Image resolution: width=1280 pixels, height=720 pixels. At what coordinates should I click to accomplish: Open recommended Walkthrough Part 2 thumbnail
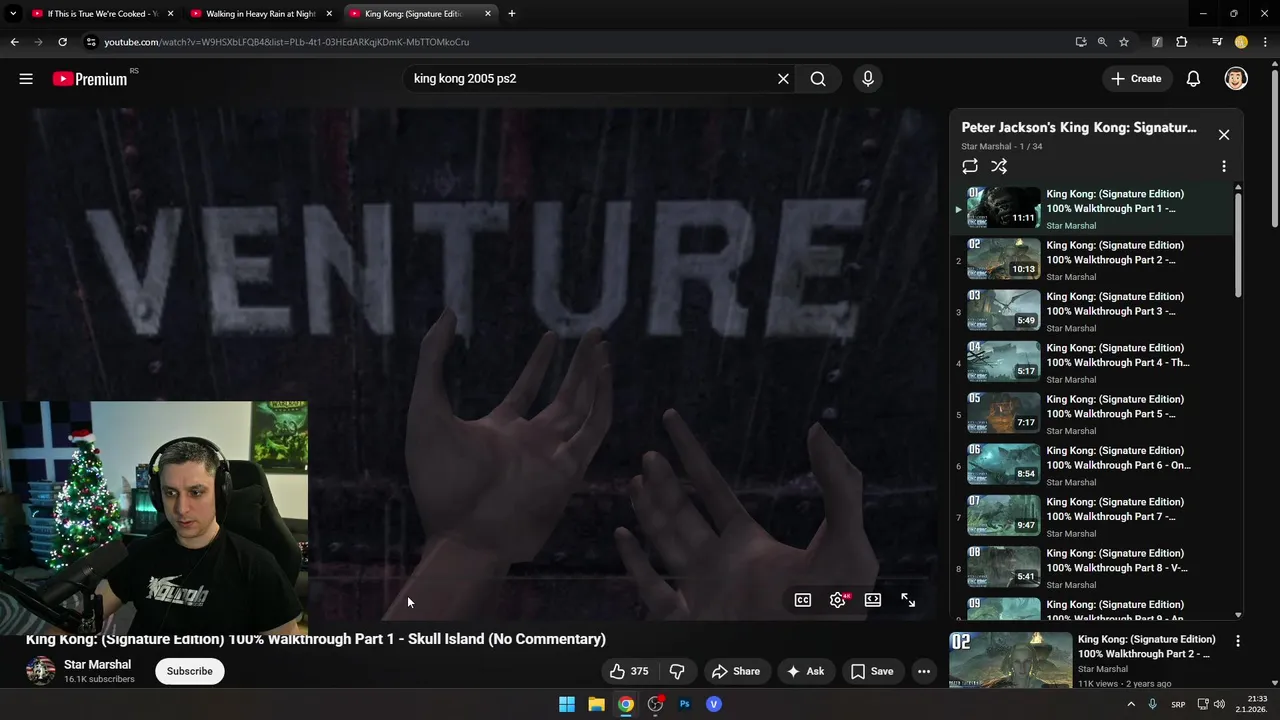tap(1010, 660)
